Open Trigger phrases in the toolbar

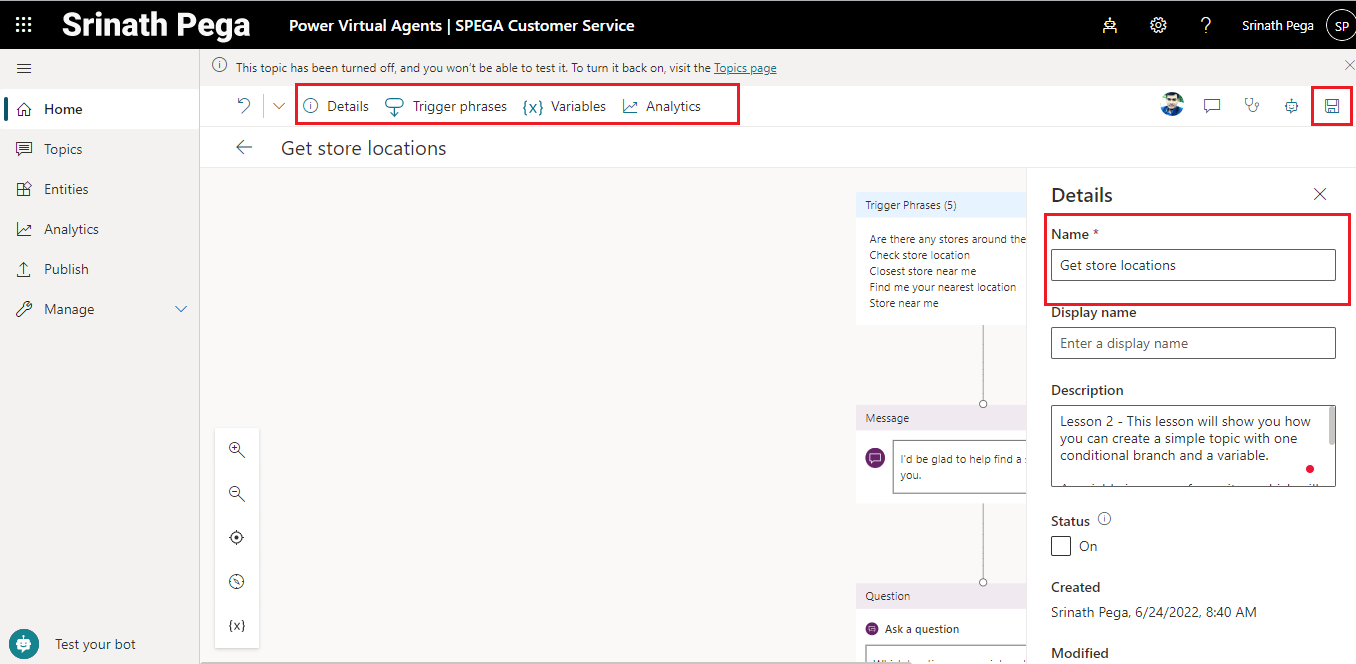point(446,106)
